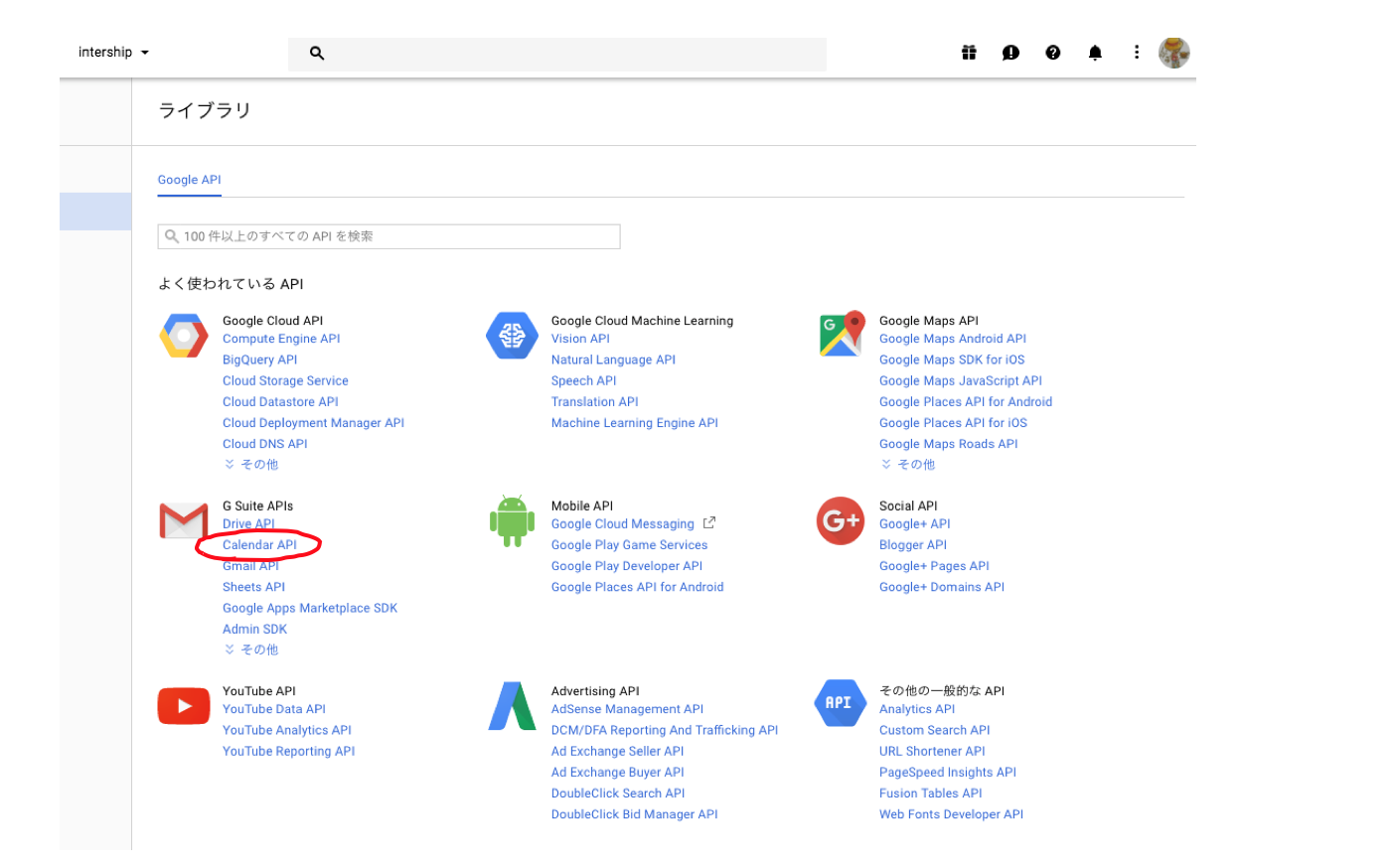Image resolution: width=1397 pixels, height=868 pixels.
Task: Click the Cloud Machine Learning brain icon
Action: 512,336
